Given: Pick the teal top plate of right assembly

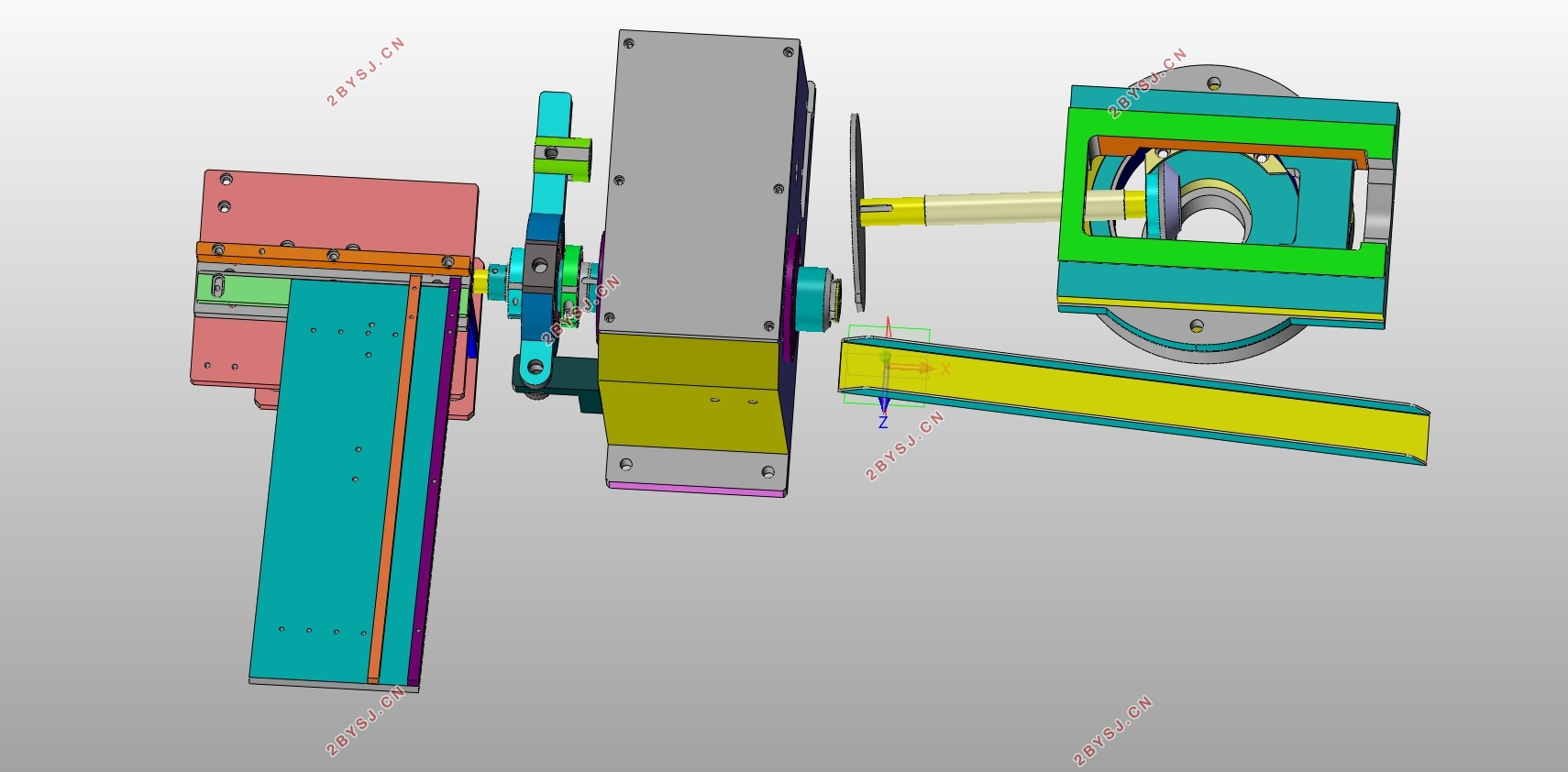Looking at the screenshot, I should (1233, 104).
